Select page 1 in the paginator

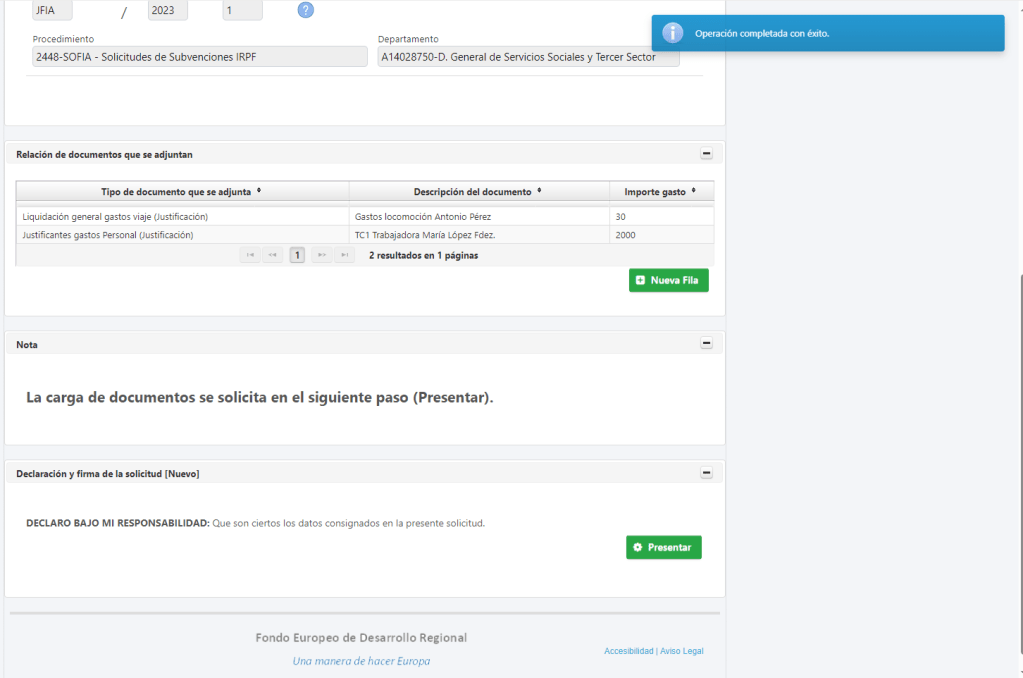[297, 255]
